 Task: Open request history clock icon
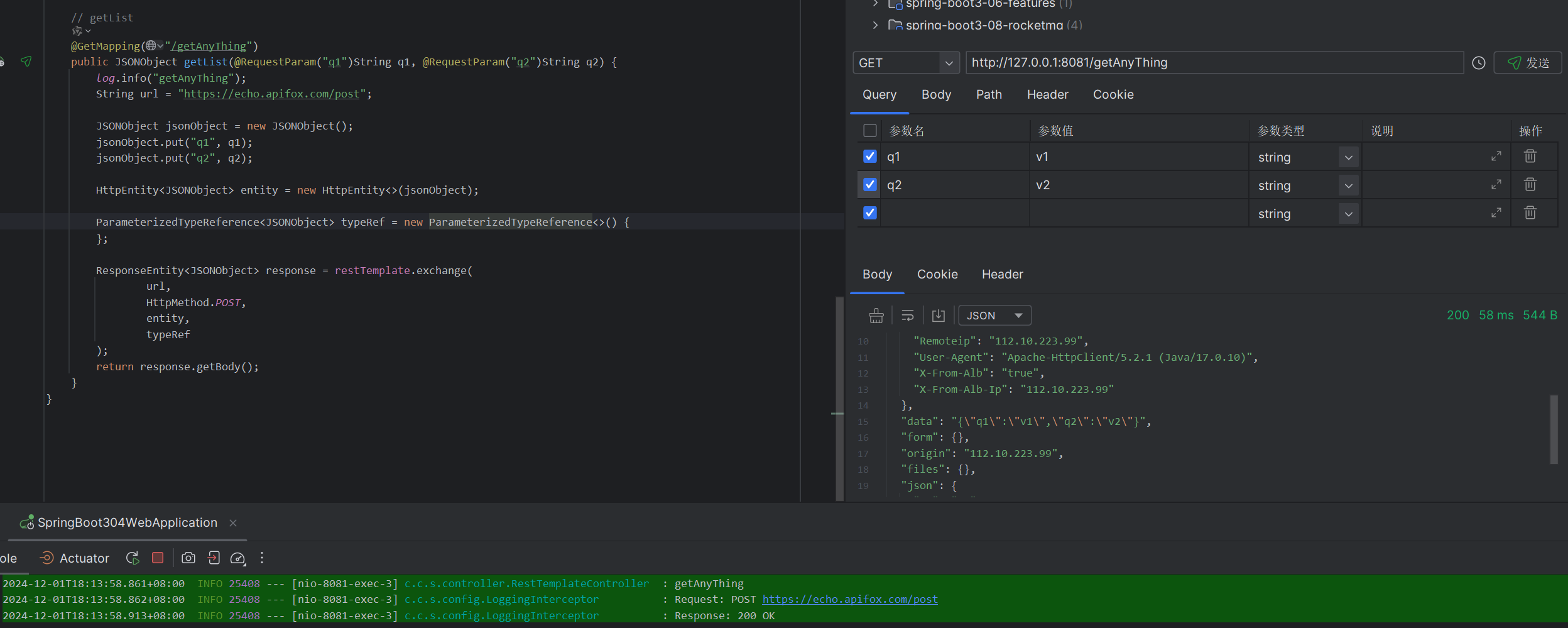pyautogui.click(x=1478, y=63)
